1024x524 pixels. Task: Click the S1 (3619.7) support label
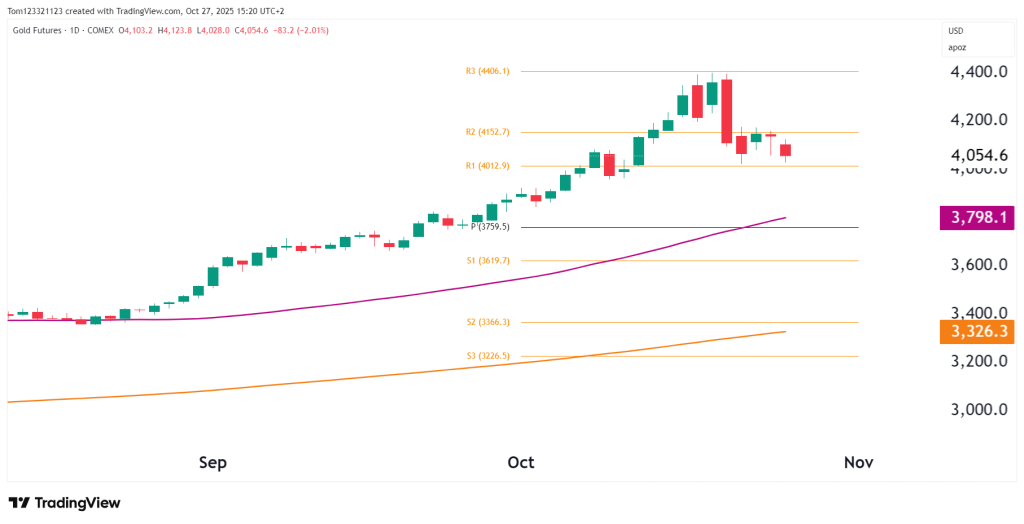click(488, 260)
